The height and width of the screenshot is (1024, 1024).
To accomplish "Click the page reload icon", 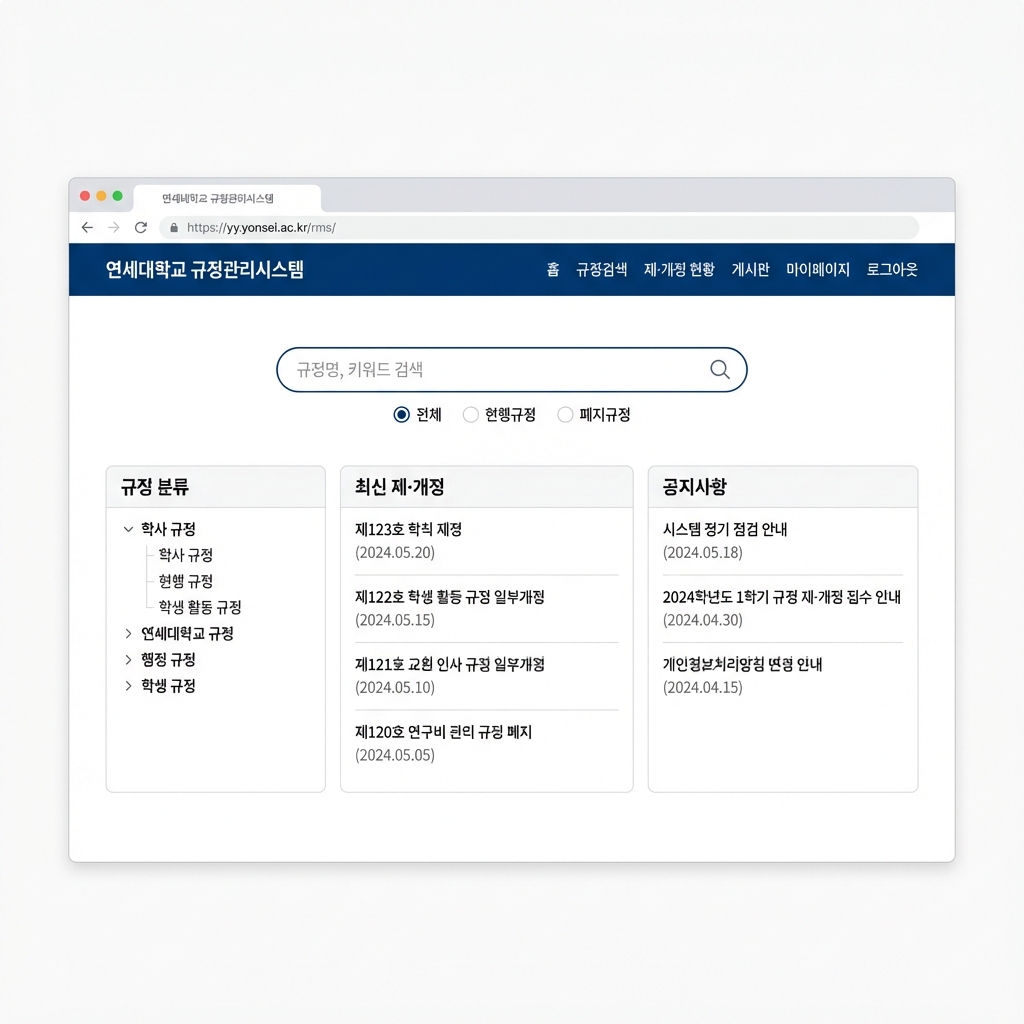I will [140, 227].
